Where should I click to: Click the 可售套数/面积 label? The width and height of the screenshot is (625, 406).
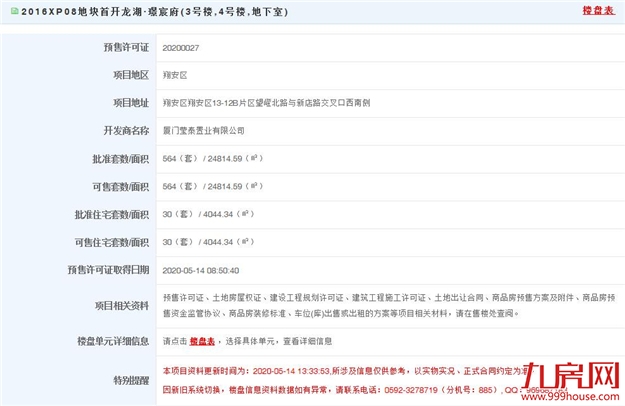[x=121, y=187]
